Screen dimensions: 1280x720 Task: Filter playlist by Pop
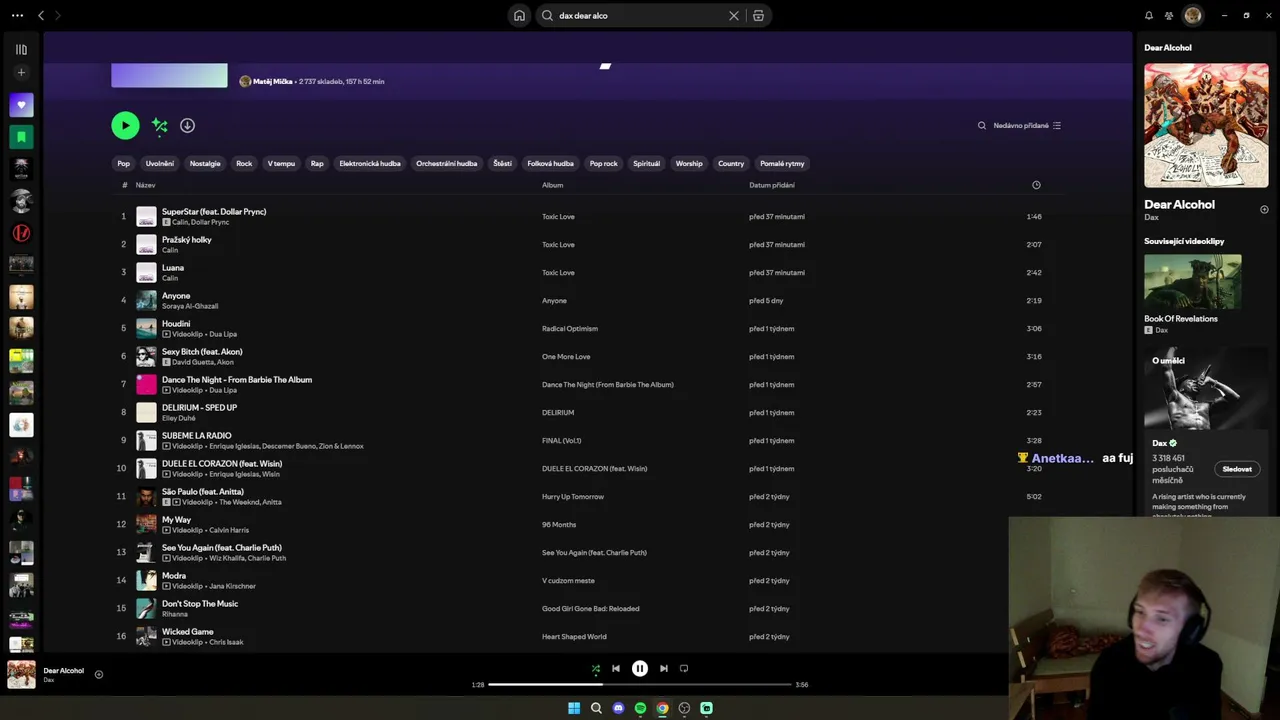tap(124, 163)
